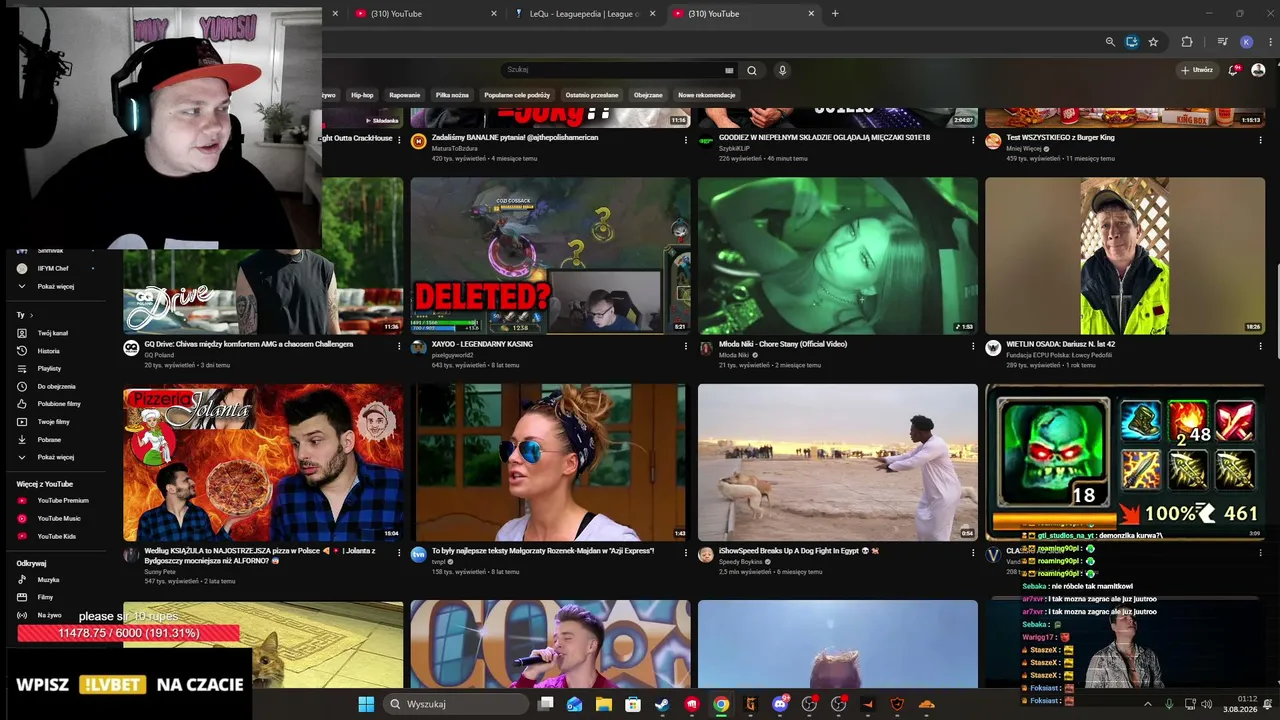Open Steam from the taskbar
This screenshot has height=720, width=1280.
tap(662, 704)
